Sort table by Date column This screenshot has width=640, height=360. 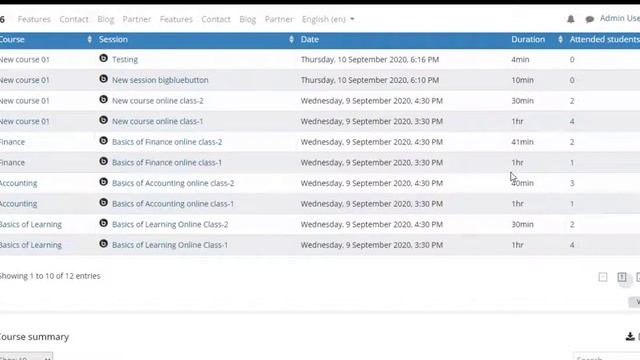[309, 40]
